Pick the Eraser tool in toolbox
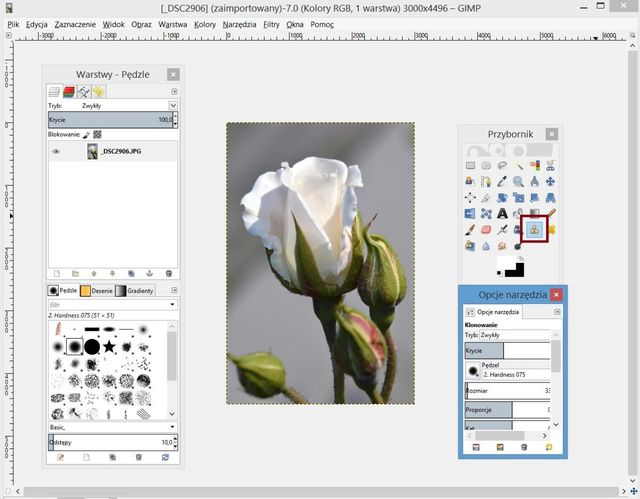 coord(486,230)
